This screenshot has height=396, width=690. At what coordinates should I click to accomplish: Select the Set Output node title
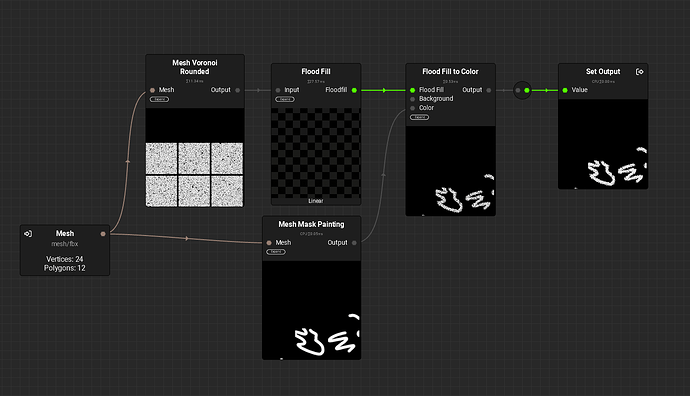(603, 71)
